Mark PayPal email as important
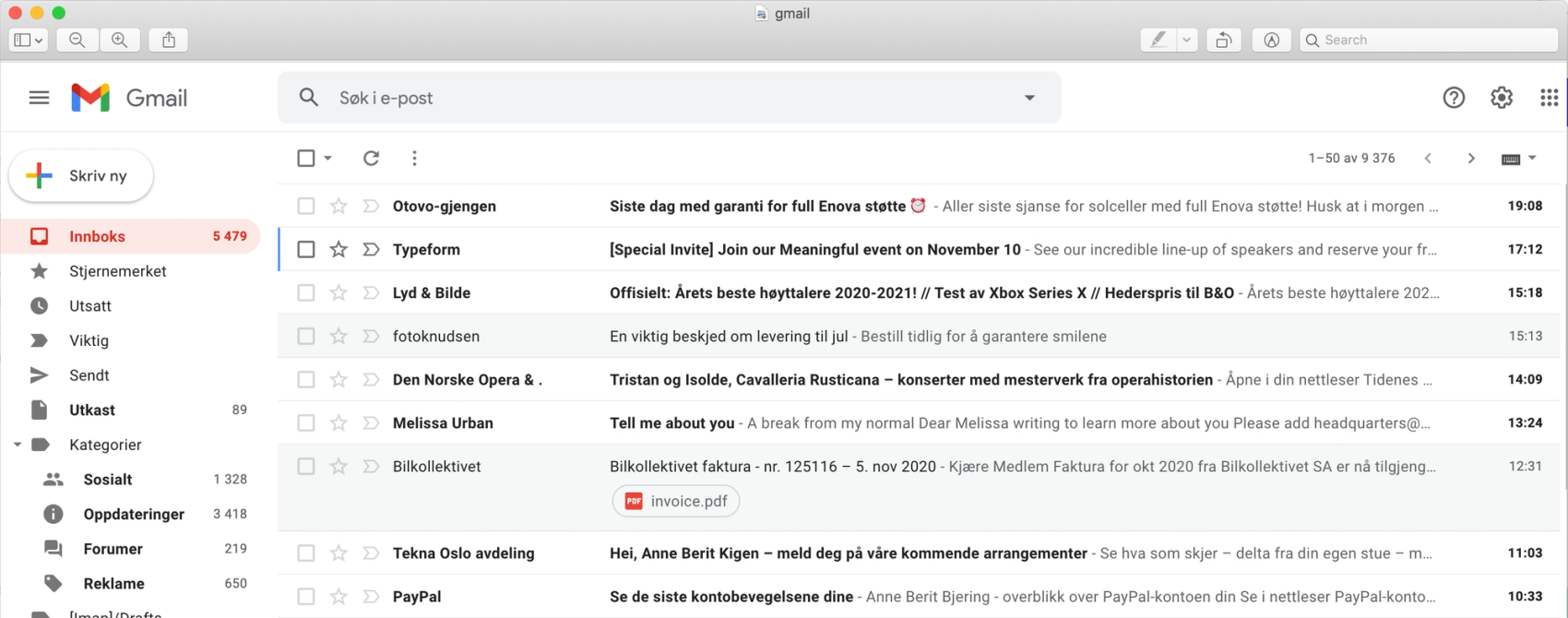Viewport: 1568px width, 618px height. tap(371, 596)
